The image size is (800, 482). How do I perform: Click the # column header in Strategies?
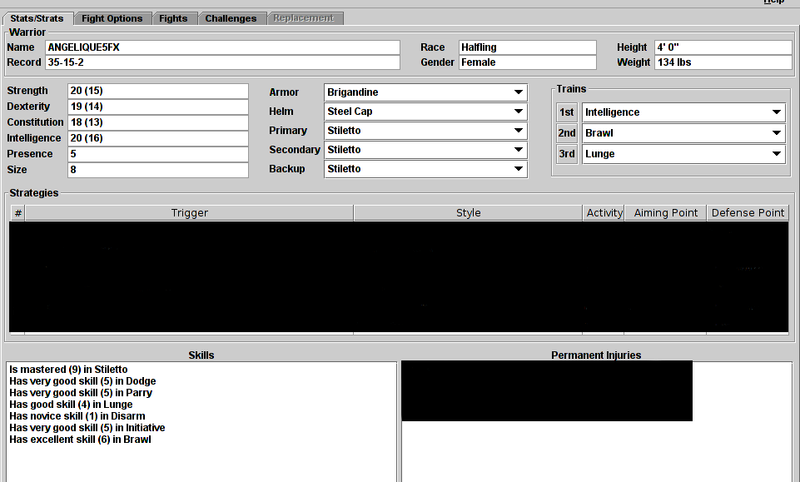(18, 213)
